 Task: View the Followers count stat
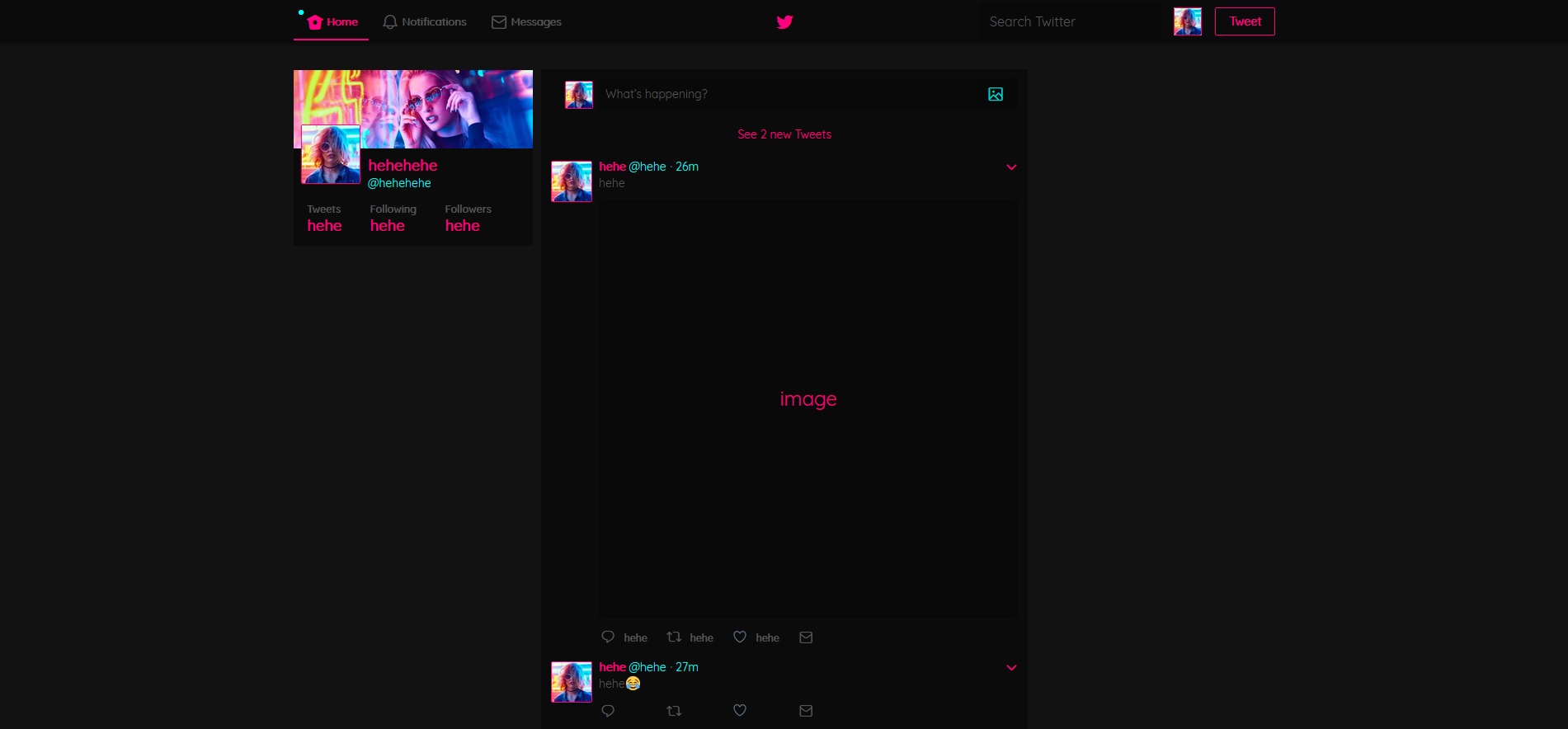(x=468, y=219)
